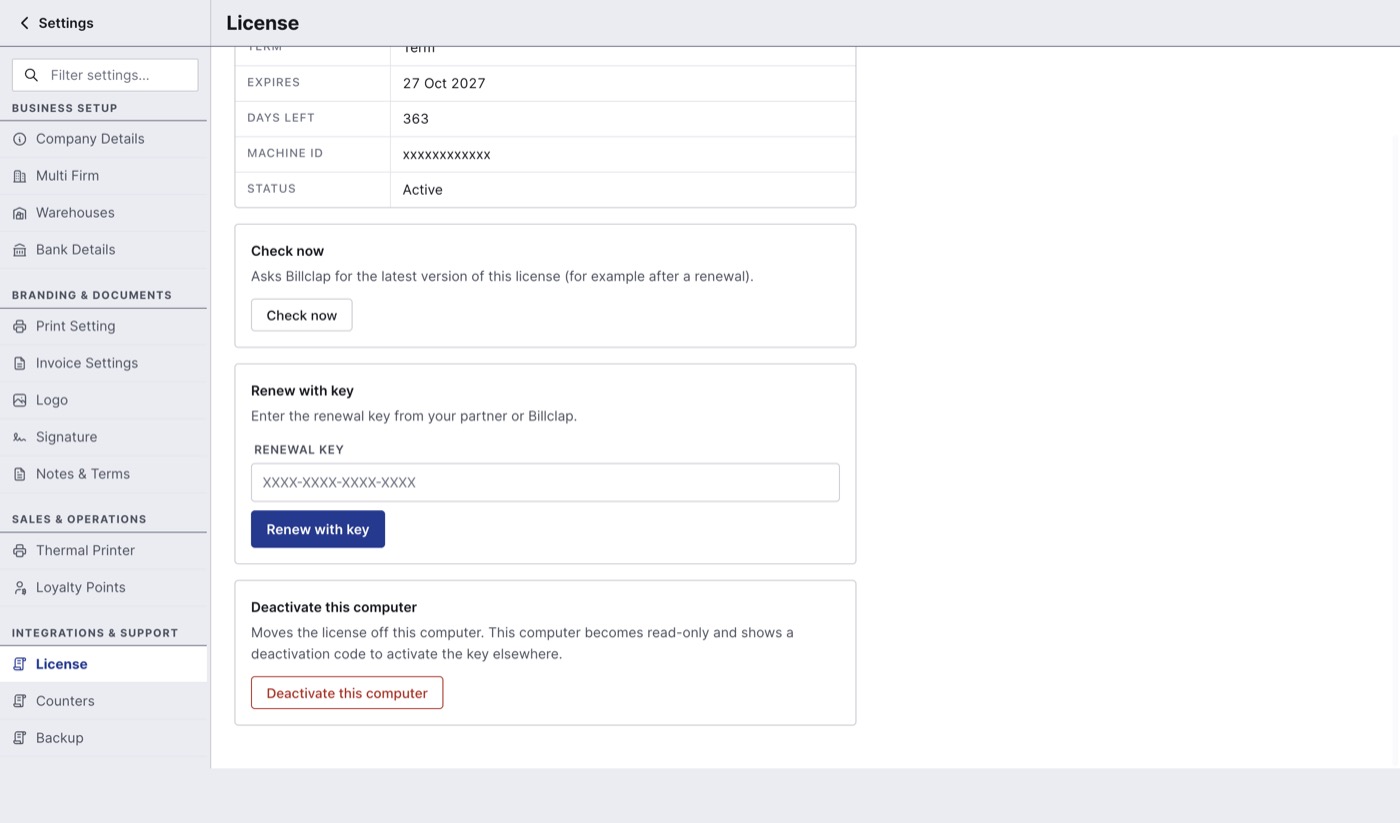Click Deactivate this computer button
Viewport: 1400px width, 823px height.
tap(347, 693)
